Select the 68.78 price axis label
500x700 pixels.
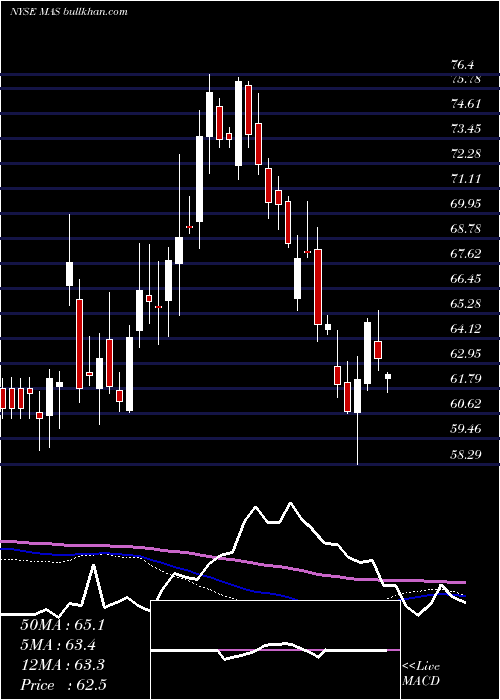(467, 229)
